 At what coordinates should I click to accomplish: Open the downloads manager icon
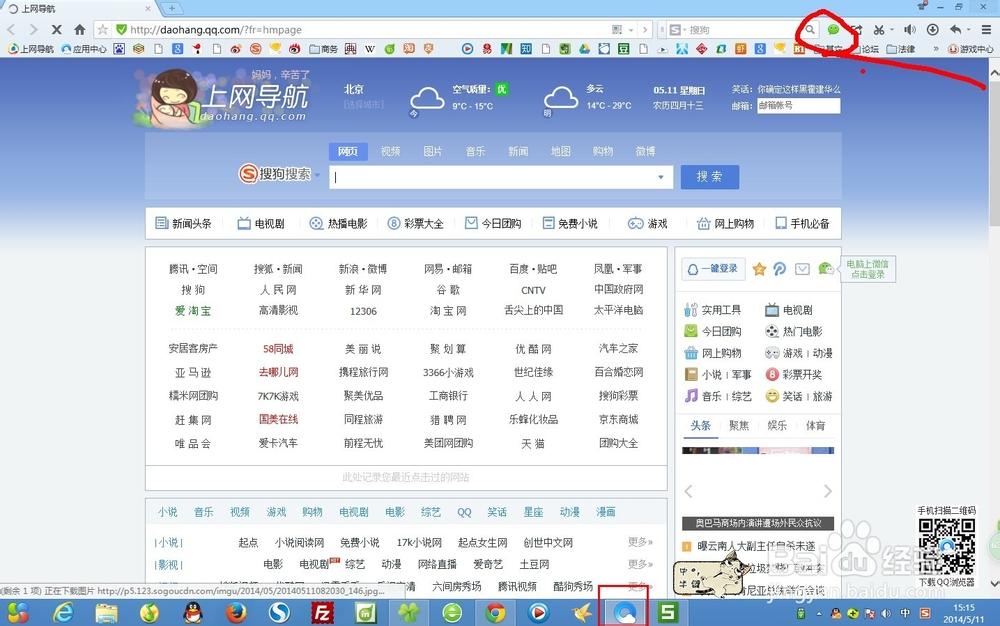coord(932,29)
